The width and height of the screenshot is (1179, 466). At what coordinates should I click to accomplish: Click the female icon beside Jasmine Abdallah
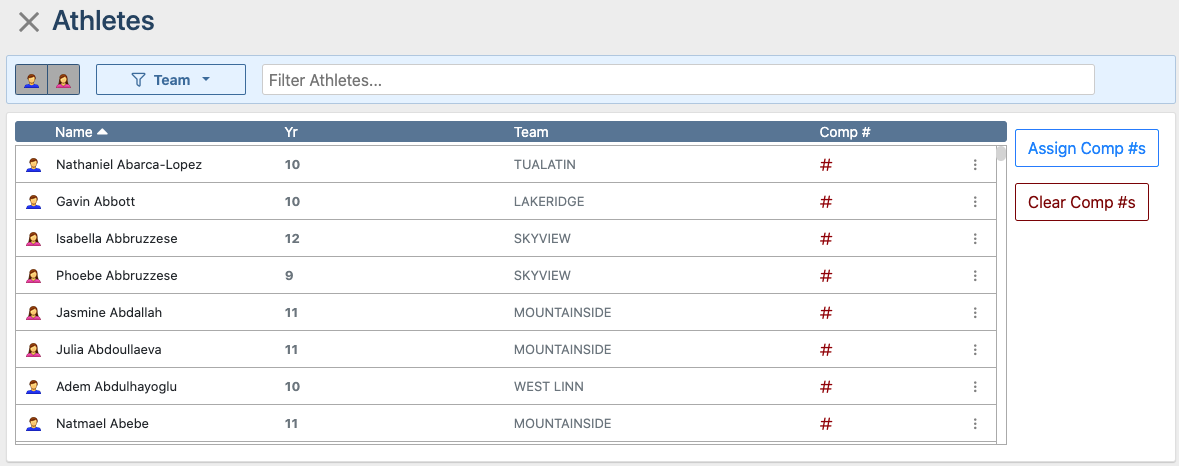click(x=33, y=313)
